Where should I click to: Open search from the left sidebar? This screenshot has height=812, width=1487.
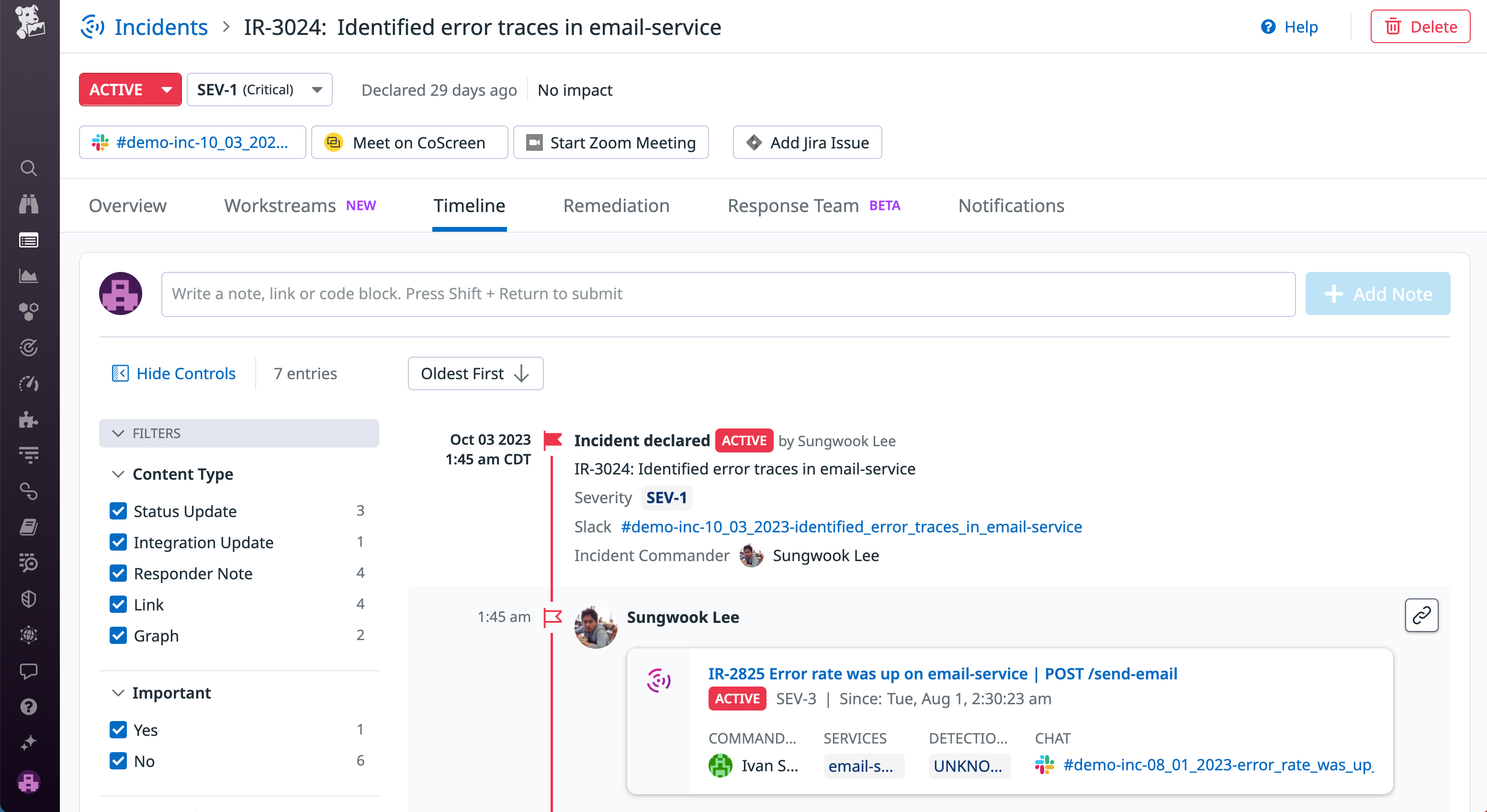coord(28,168)
